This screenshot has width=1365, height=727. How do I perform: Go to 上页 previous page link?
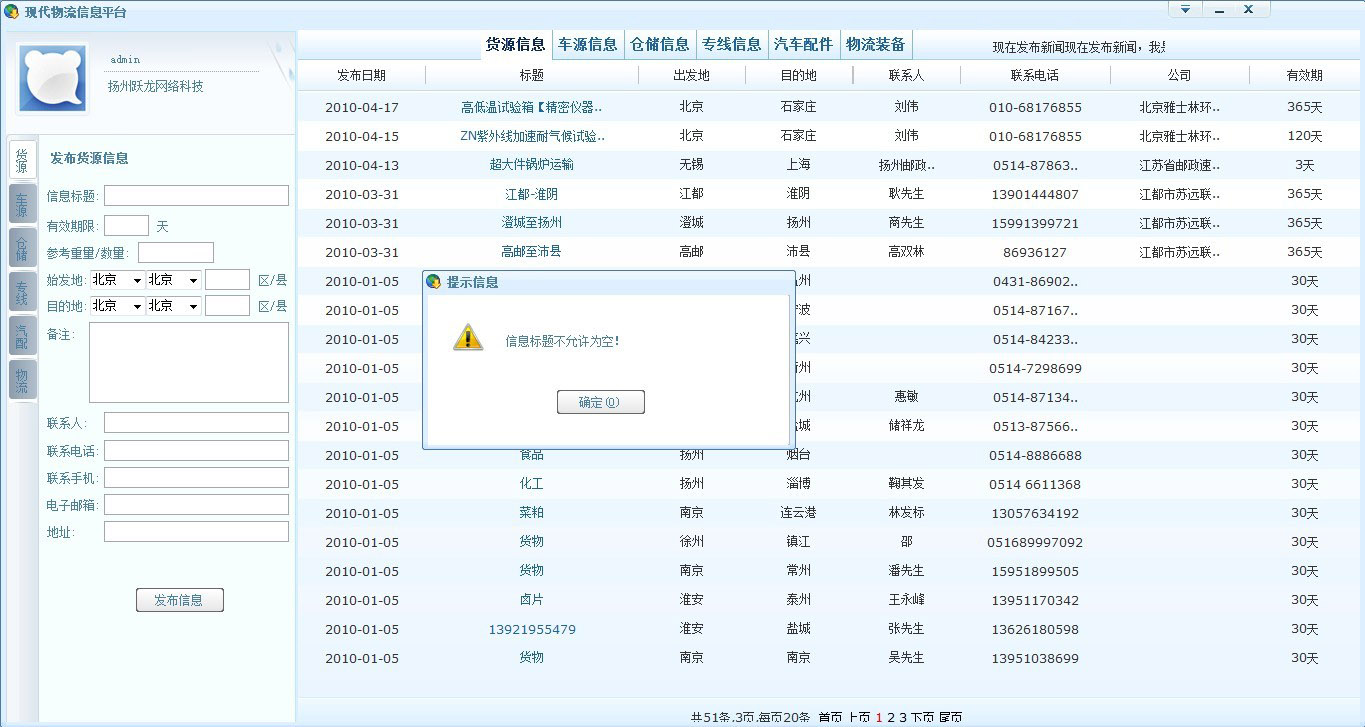tap(859, 718)
